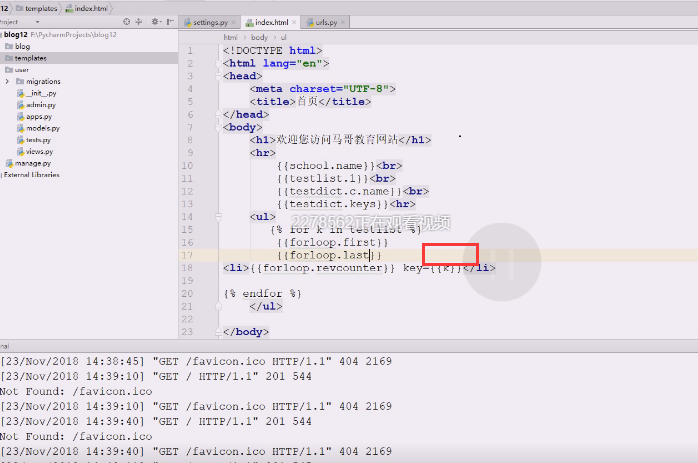Collapse the ul tag fold marker

click(x=219, y=217)
